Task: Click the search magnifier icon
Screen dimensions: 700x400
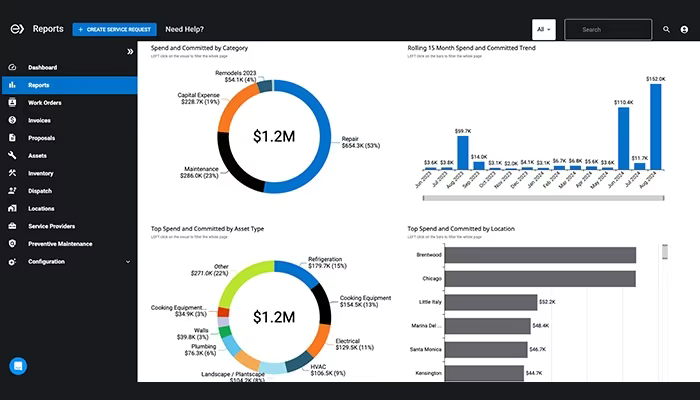Action: click(x=666, y=29)
